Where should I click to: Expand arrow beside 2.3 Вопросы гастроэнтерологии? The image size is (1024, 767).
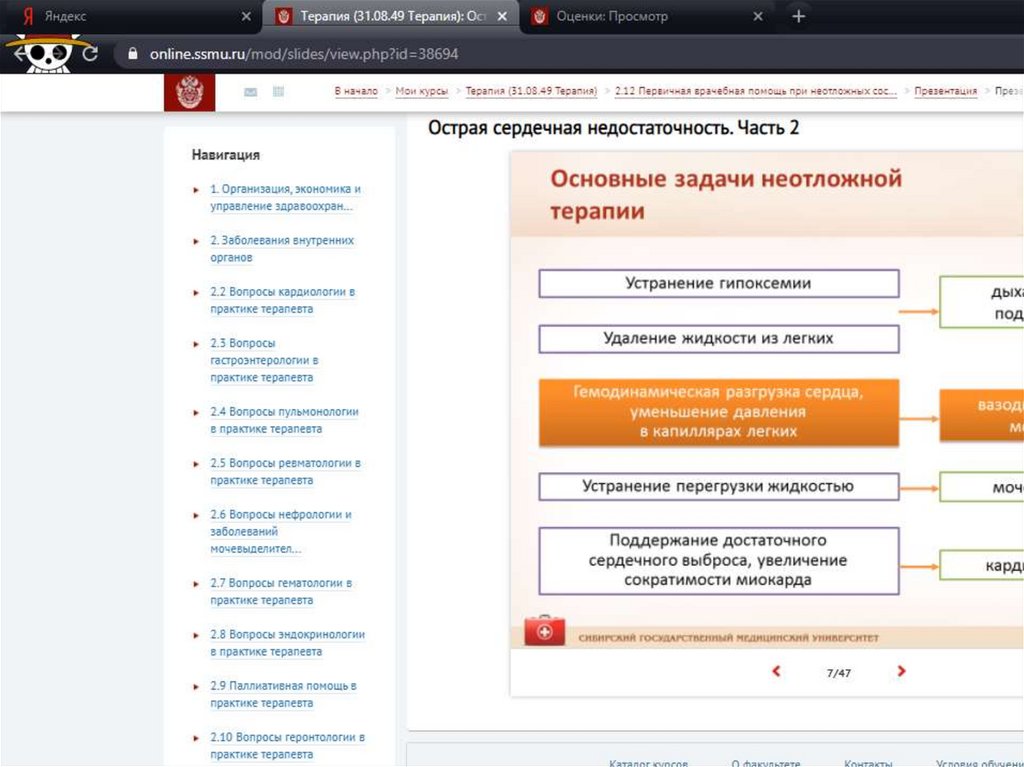(x=196, y=344)
